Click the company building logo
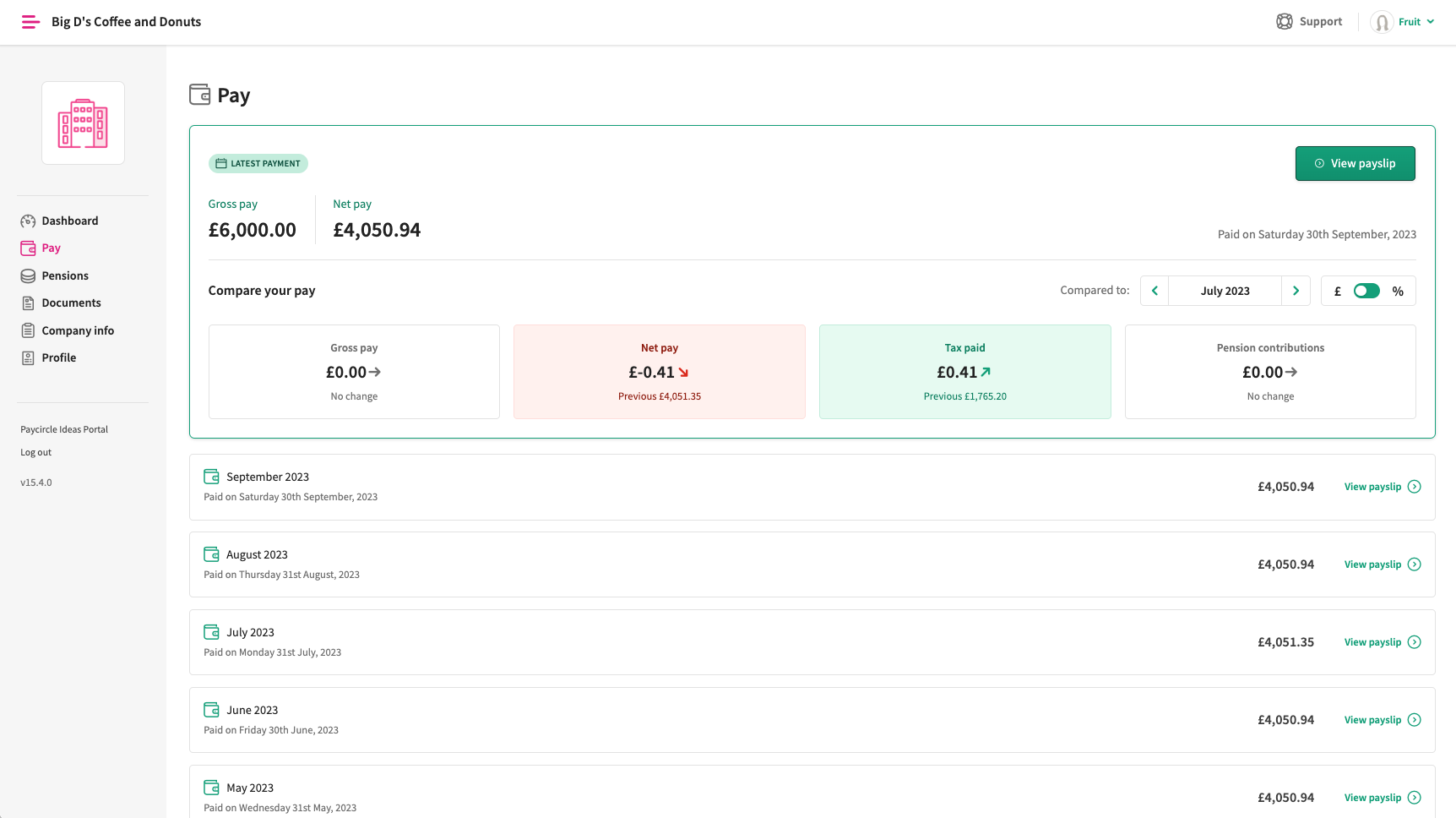Image resolution: width=1456 pixels, height=818 pixels. pos(83,123)
